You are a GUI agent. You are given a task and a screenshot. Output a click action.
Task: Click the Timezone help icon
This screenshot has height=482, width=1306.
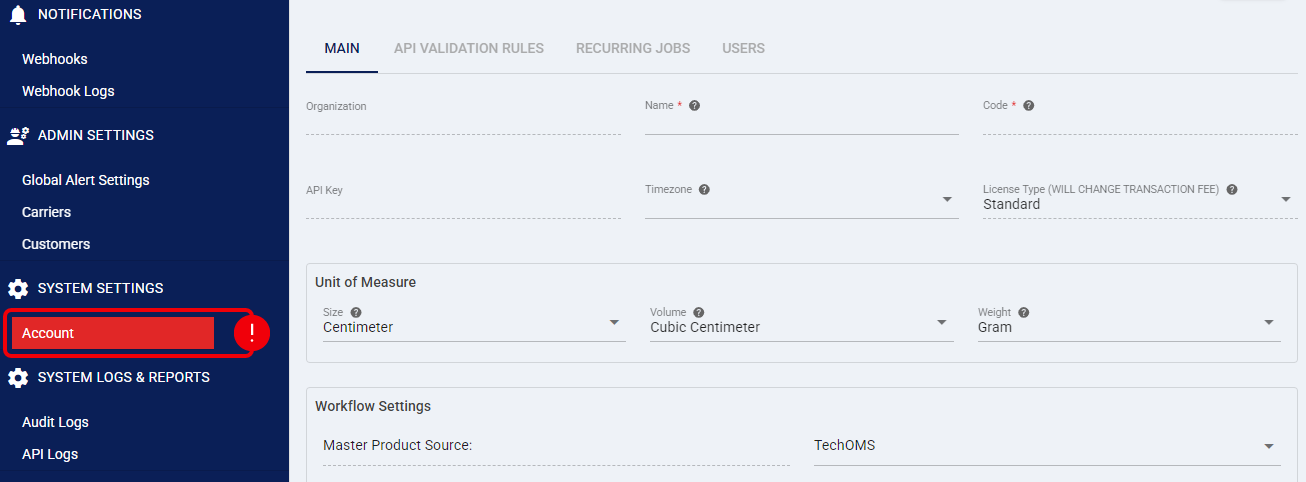point(704,190)
